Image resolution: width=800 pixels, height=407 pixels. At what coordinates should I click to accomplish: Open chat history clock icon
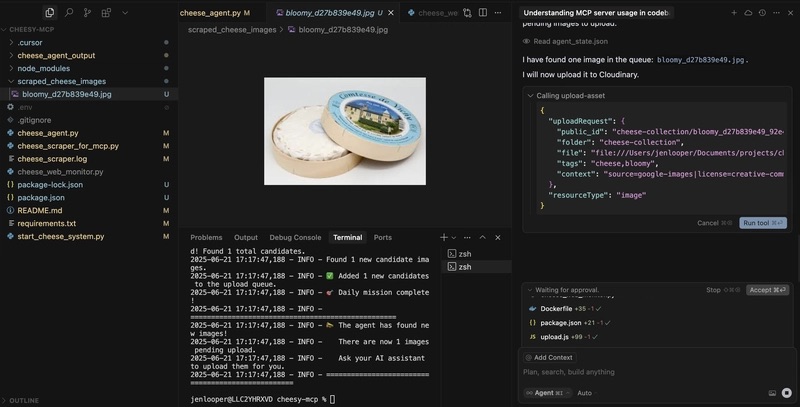(762, 13)
